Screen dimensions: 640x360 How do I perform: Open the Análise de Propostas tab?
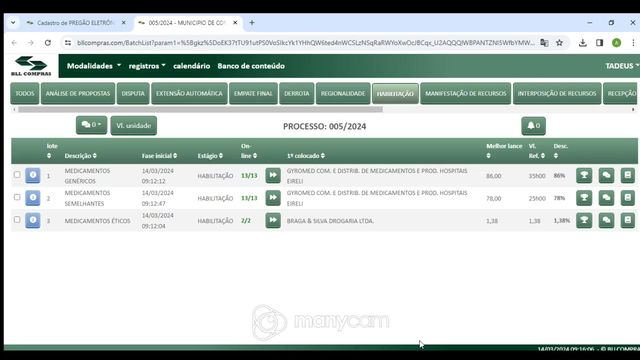coord(78,93)
